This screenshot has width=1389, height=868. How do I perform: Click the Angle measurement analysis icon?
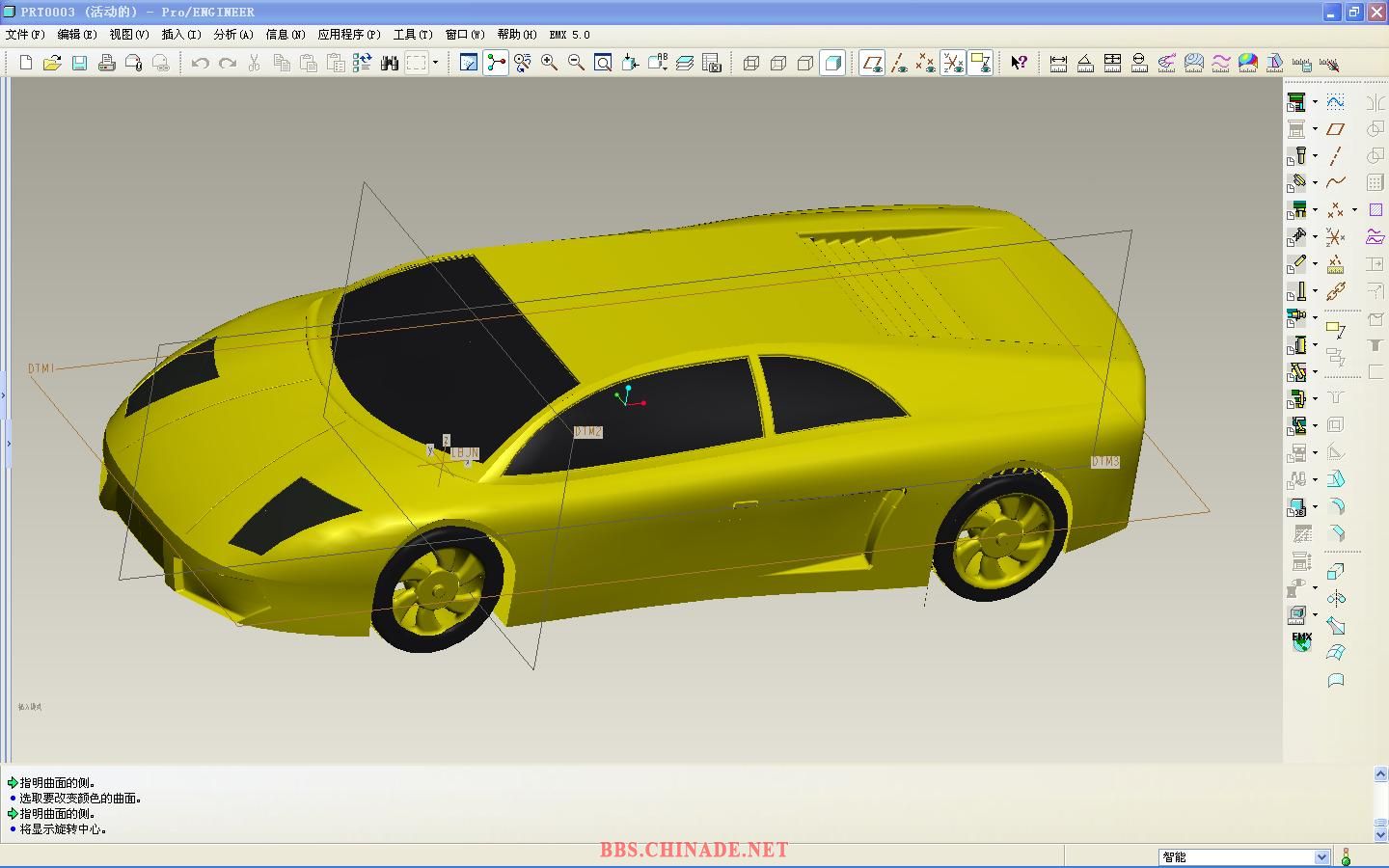1085,63
